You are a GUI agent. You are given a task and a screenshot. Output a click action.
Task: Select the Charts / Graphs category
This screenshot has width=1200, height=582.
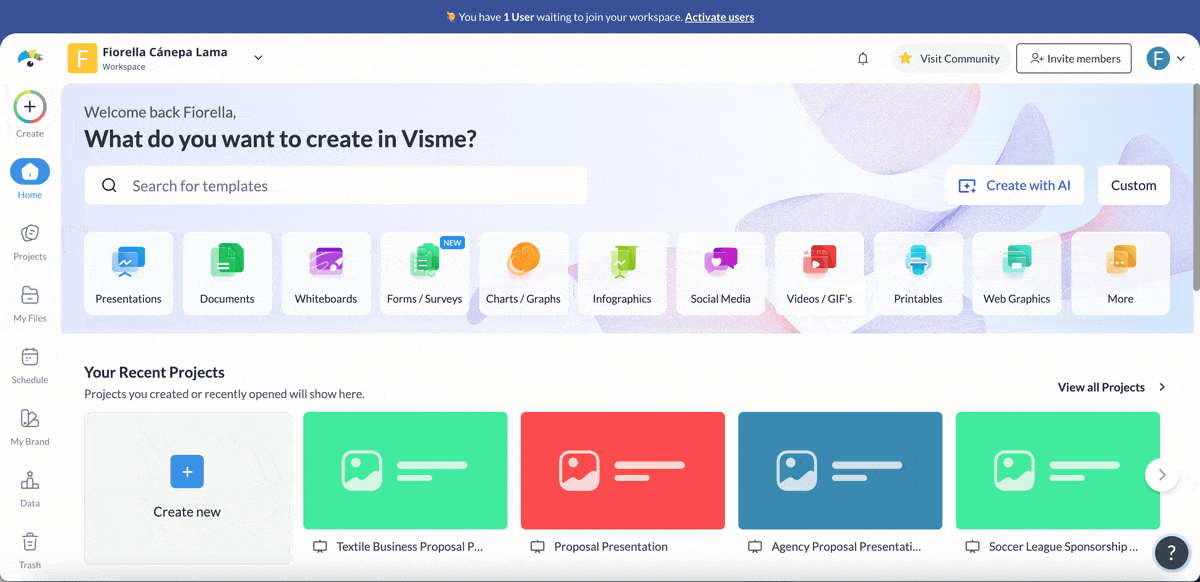[x=523, y=273]
